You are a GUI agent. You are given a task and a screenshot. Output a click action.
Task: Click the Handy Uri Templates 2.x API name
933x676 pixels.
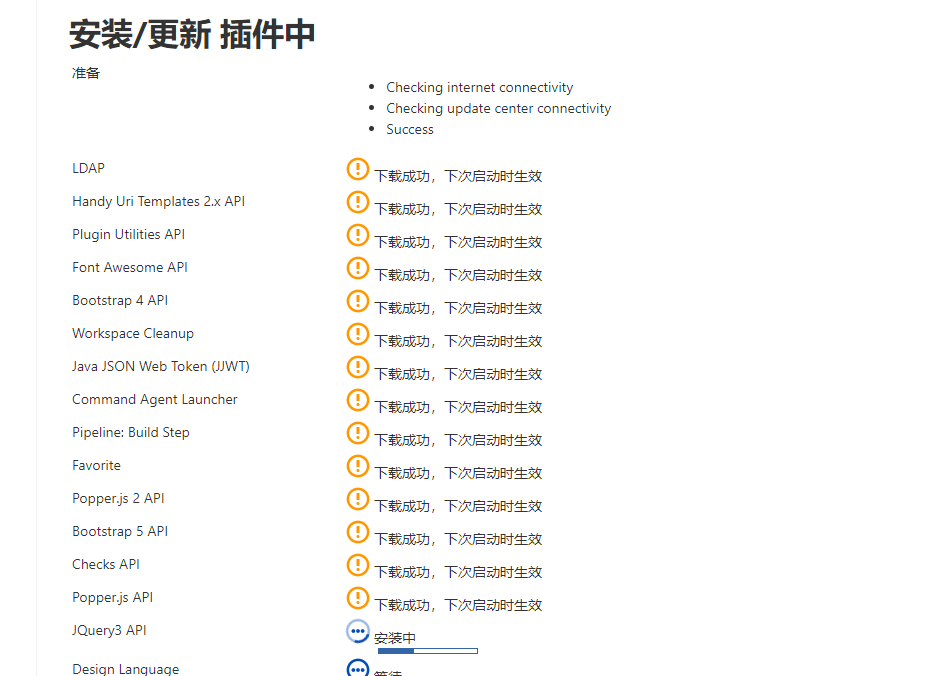click(x=158, y=201)
